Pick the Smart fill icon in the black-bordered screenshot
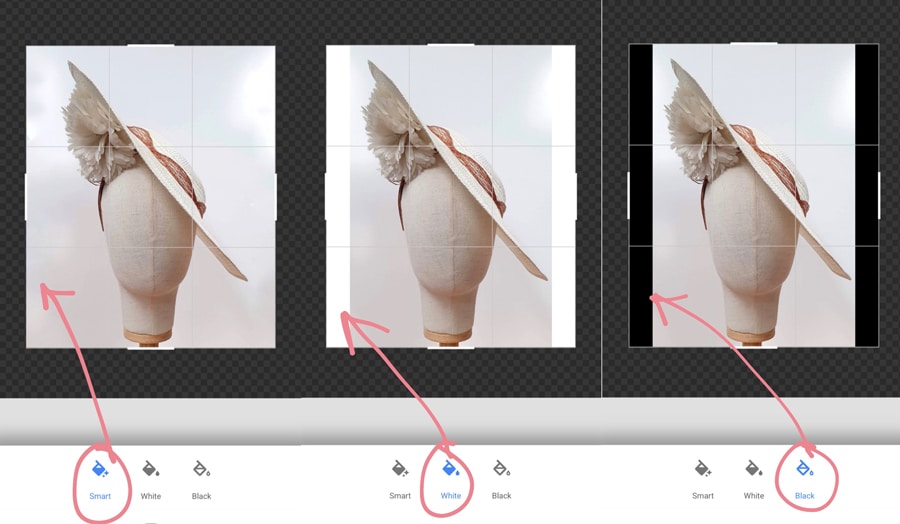Viewport: 900px width, 524px height. tap(703, 469)
